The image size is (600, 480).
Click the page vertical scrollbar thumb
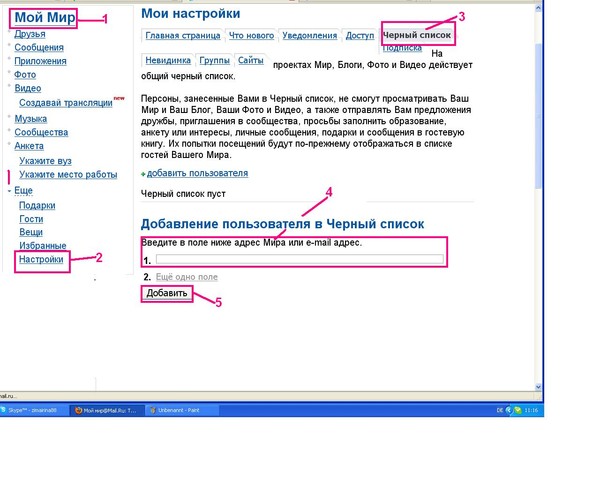coord(538,115)
